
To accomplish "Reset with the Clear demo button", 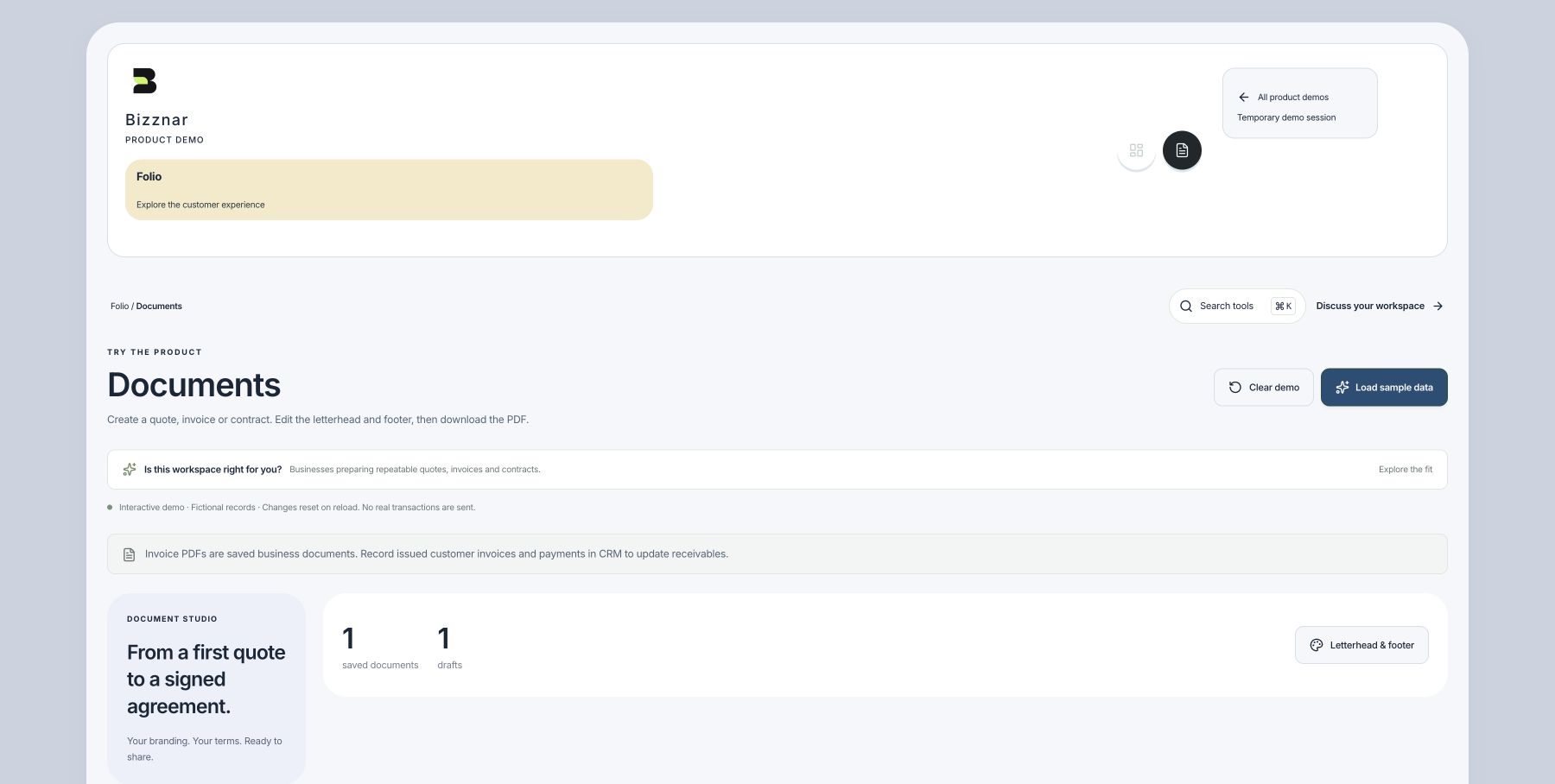I will tap(1263, 388).
